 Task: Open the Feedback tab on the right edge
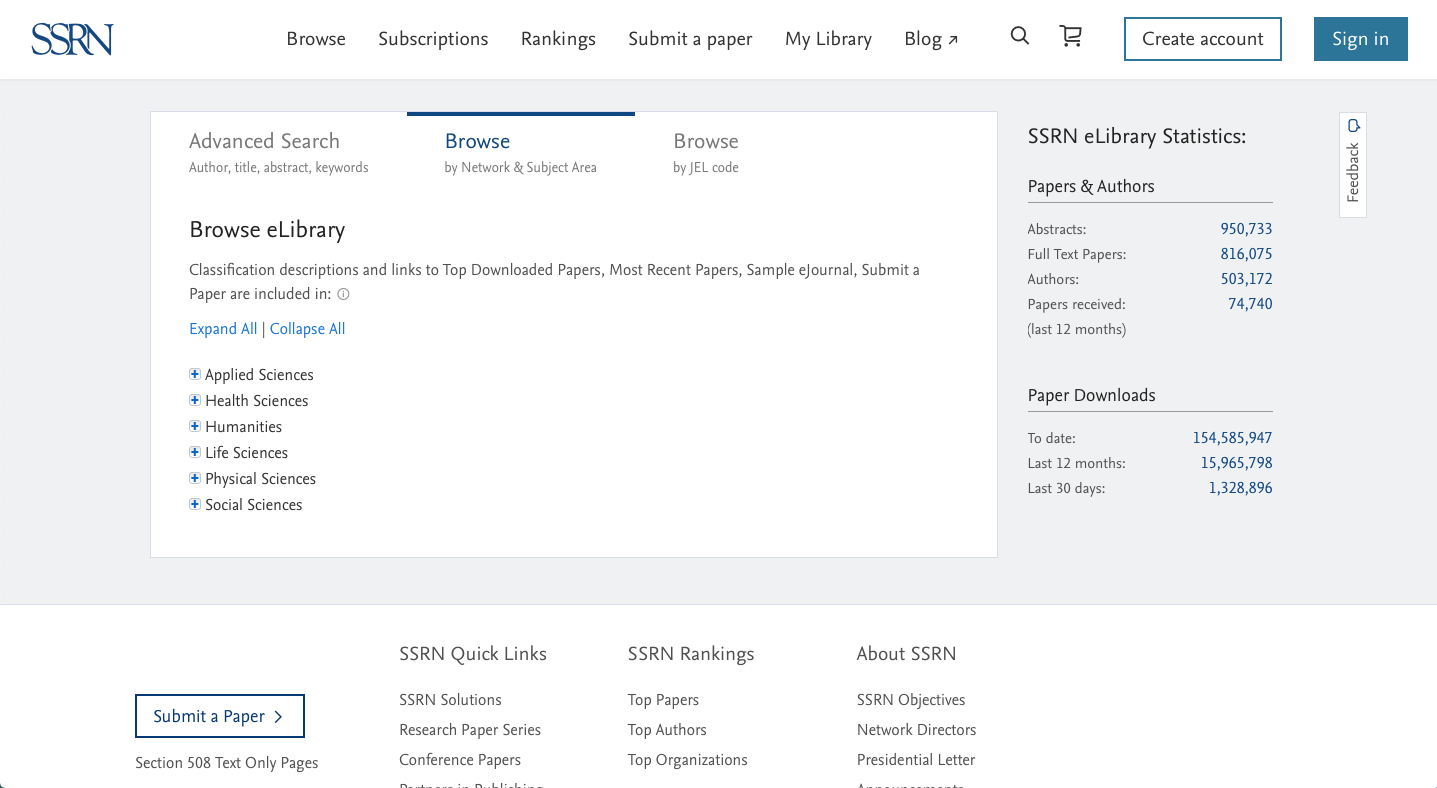tap(1352, 165)
